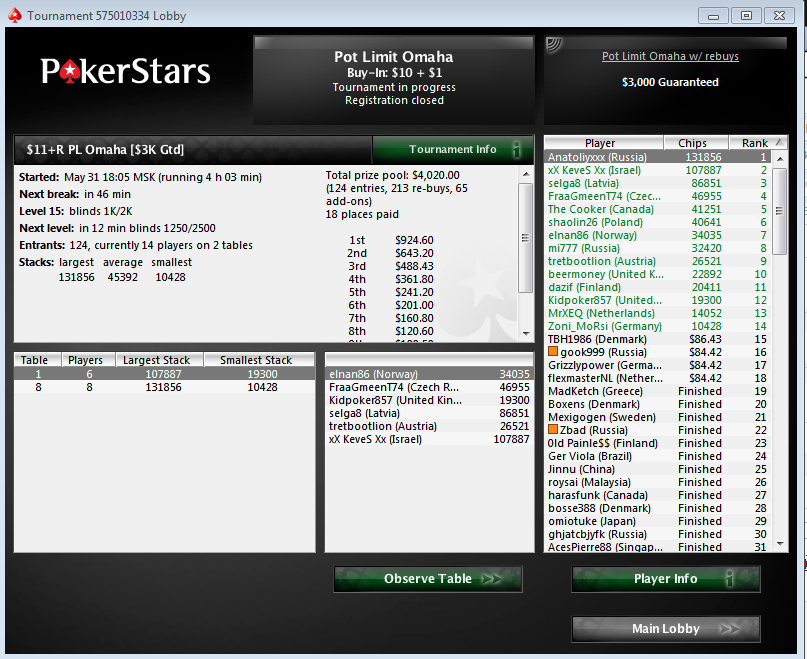Click the up arrow of player list scrollbar
This screenshot has width=807, height=659.
click(x=780, y=159)
